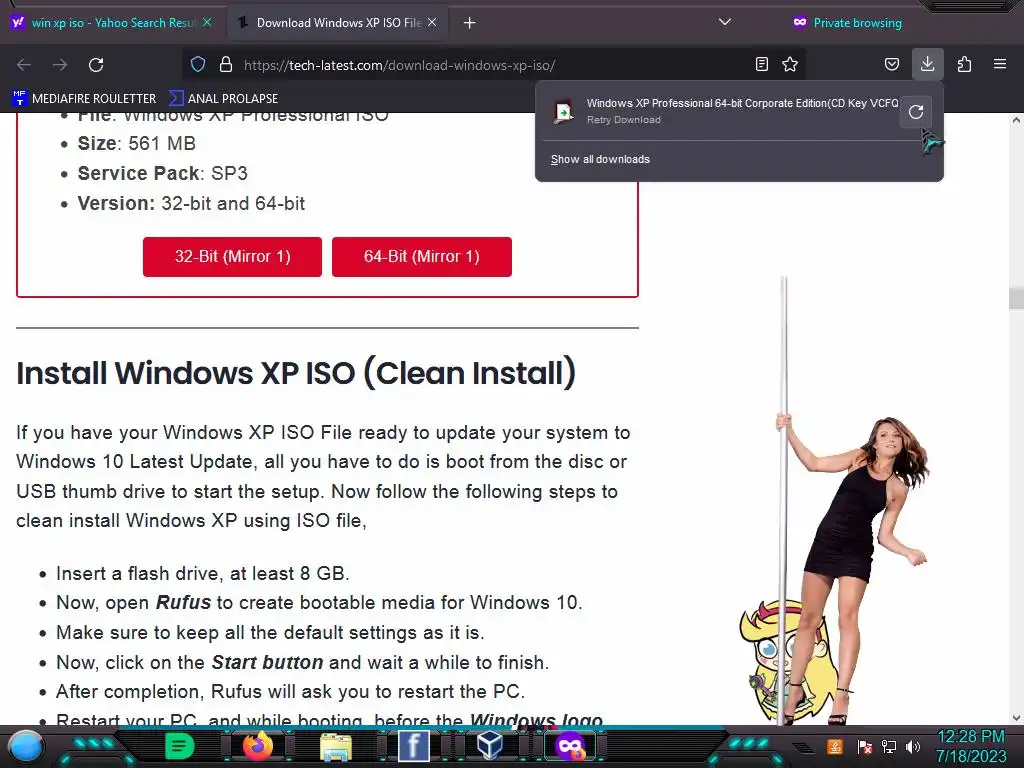The width and height of the screenshot is (1024, 768).
Task: Click the Service Pack: SP3 line
Action: tap(163, 173)
